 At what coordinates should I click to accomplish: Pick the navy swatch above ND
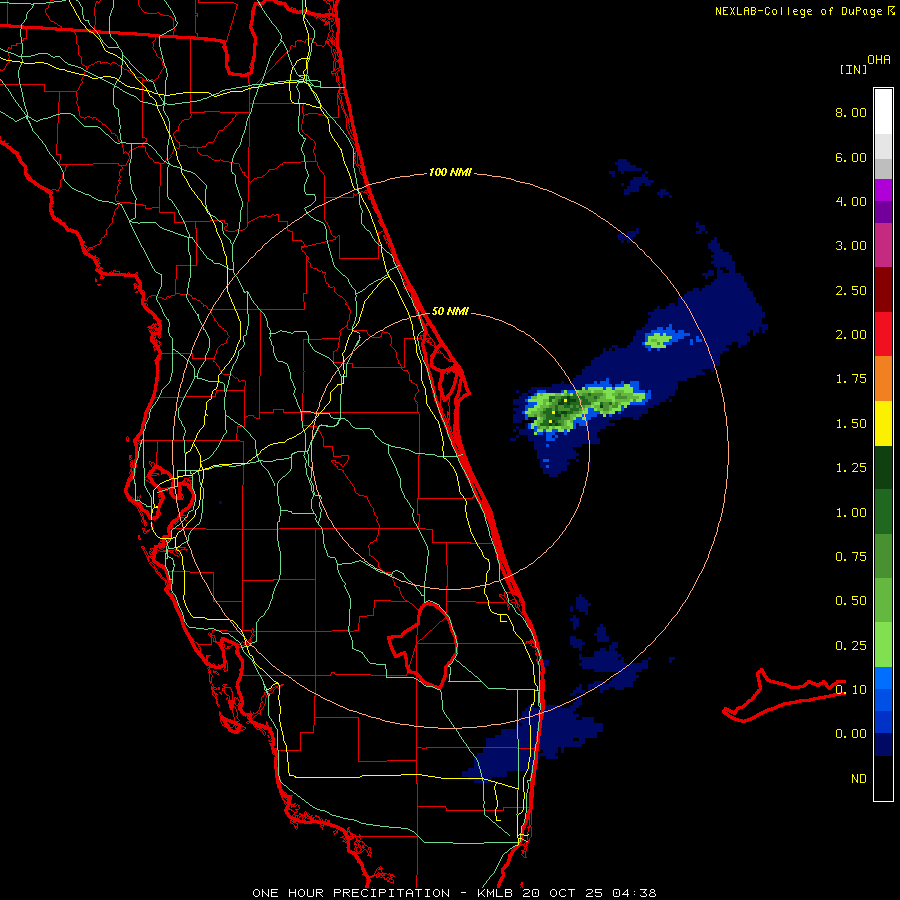(x=883, y=744)
